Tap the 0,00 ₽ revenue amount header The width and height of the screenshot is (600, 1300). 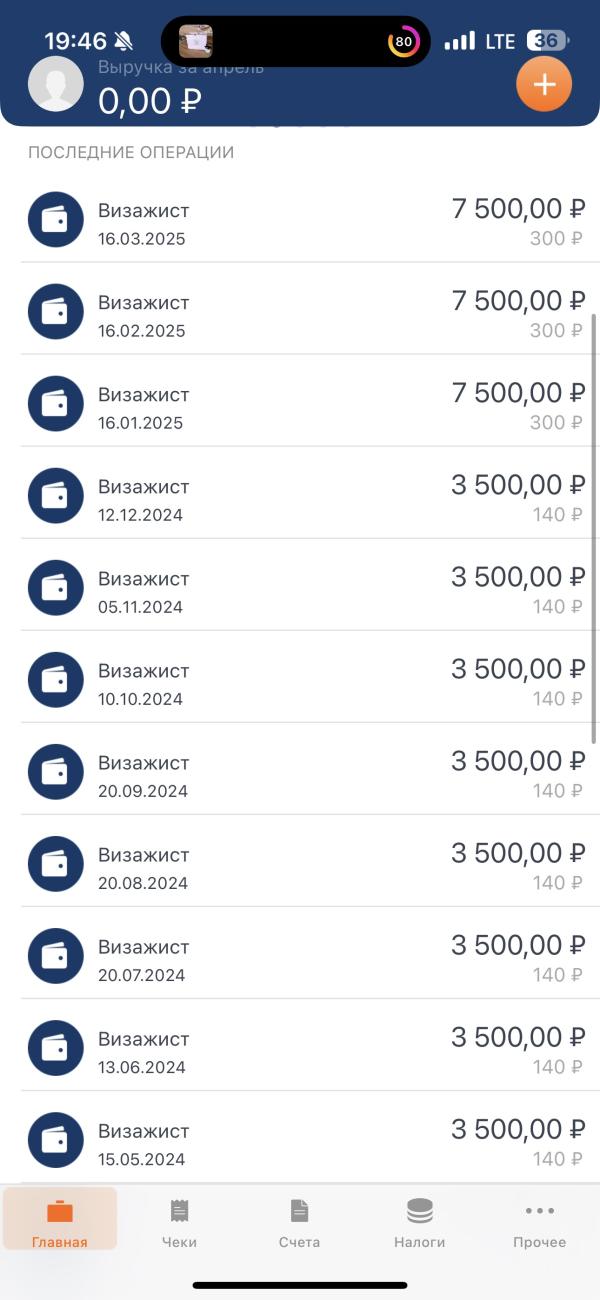150,101
